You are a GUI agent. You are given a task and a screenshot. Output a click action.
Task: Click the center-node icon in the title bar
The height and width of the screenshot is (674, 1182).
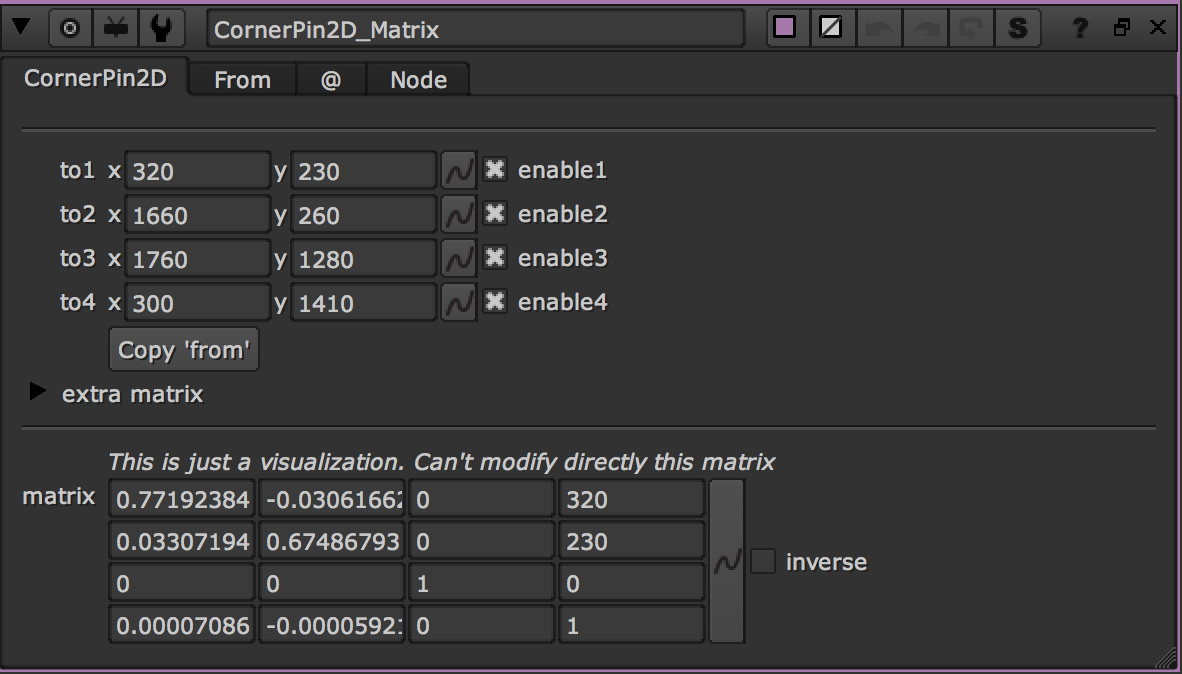point(69,28)
